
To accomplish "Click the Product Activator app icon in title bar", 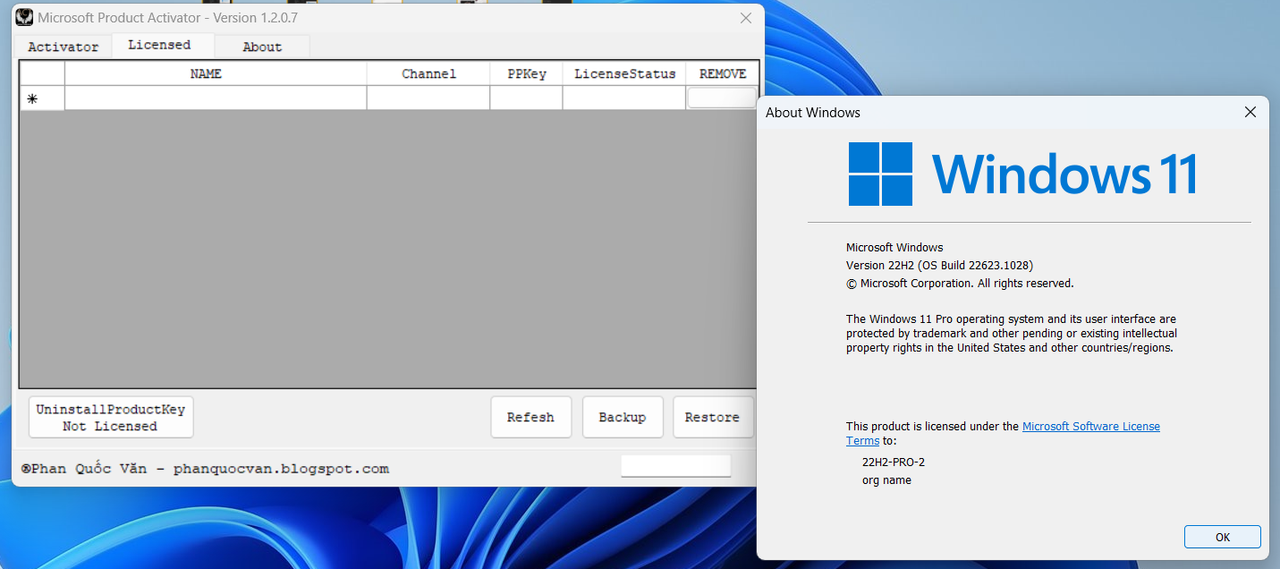I will (23, 18).
